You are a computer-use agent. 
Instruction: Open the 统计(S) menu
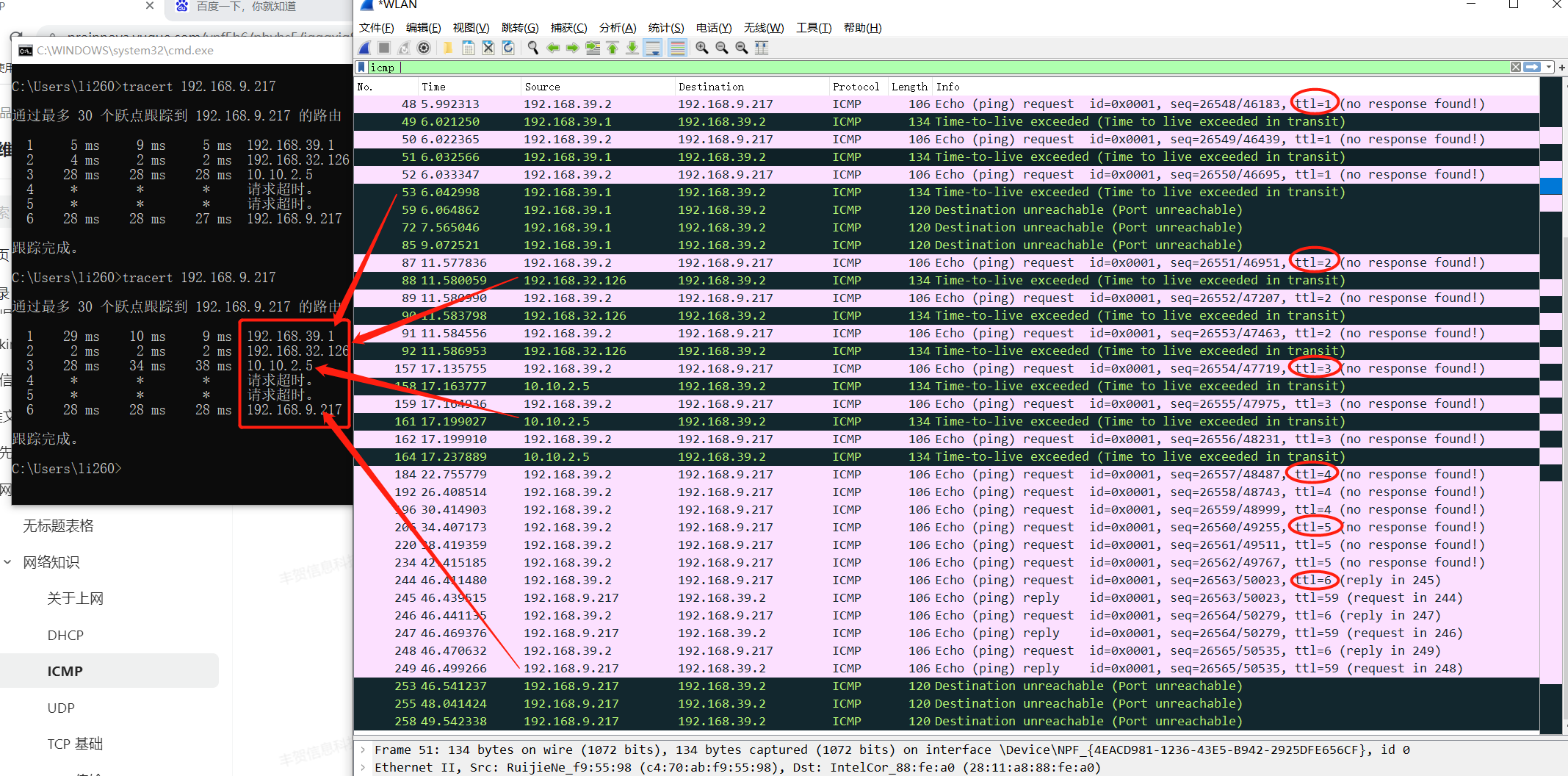pyautogui.click(x=666, y=28)
